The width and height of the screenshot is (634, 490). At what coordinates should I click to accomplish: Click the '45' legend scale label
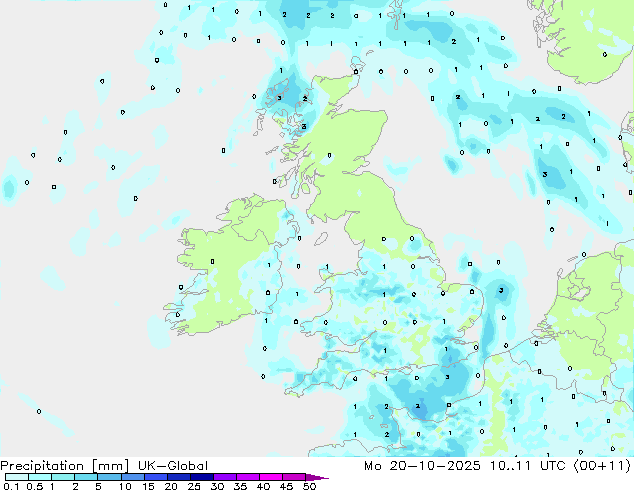click(286, 486)
